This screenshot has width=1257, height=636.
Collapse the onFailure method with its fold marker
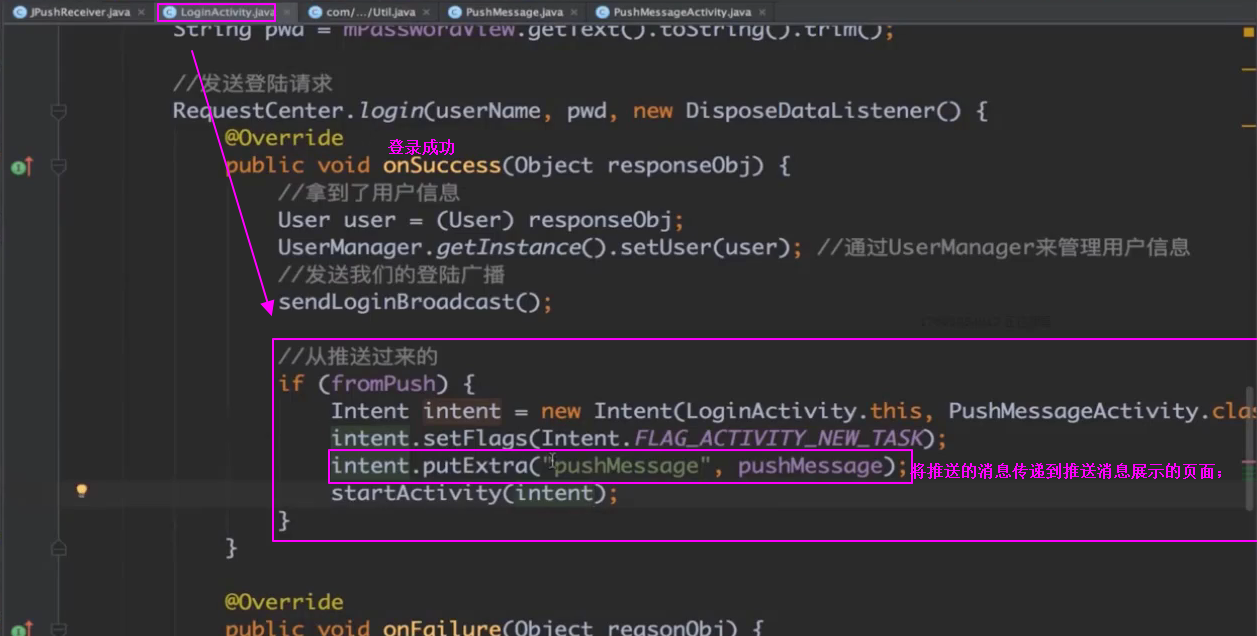[58, 628]
